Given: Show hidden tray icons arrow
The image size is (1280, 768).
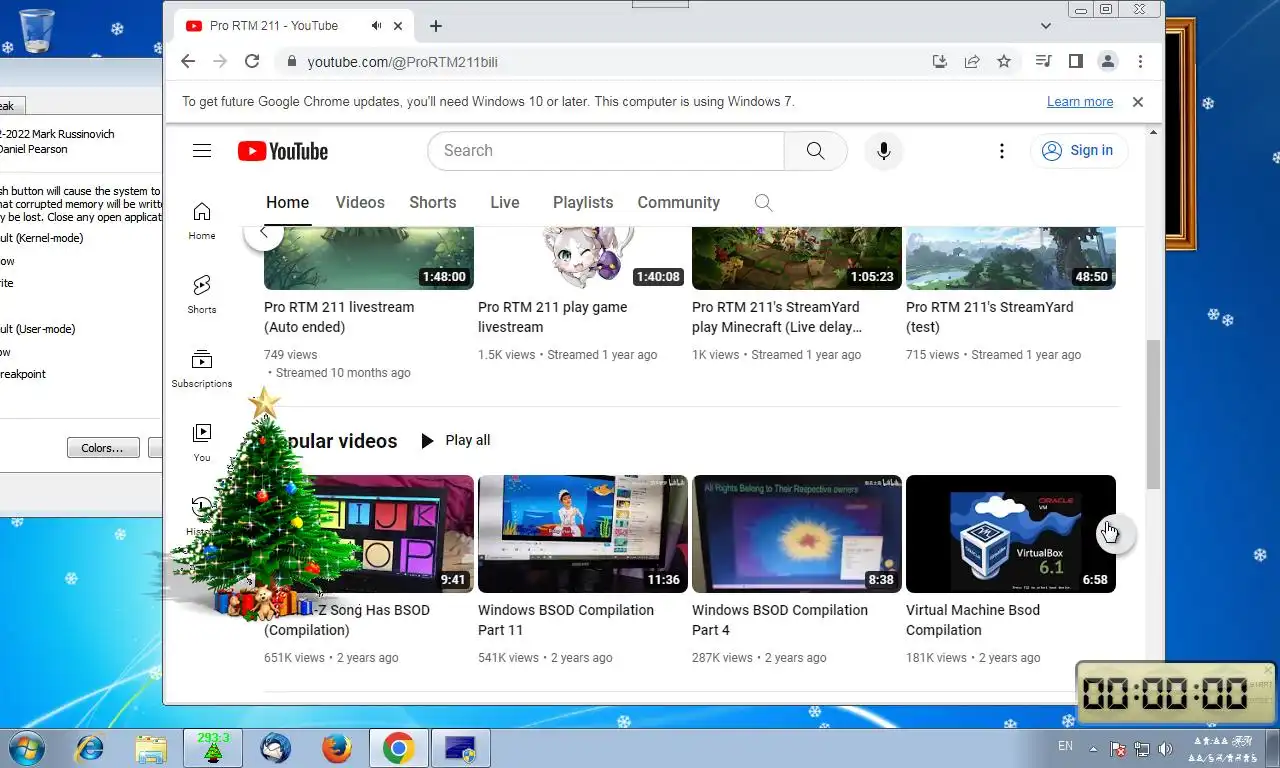Looking at the screenshot, I should [x=1093, y=748].
